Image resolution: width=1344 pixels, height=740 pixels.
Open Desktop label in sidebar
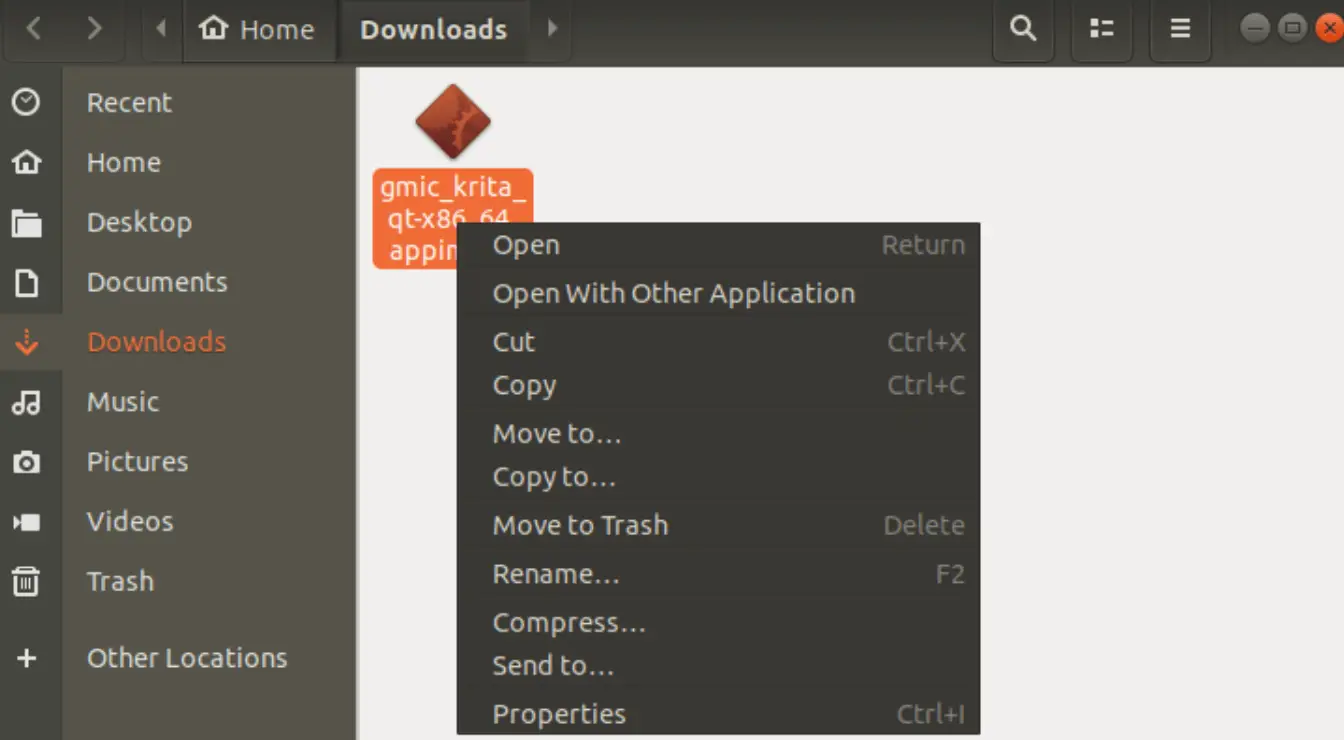pyautogui.click(x=139, y=222)
